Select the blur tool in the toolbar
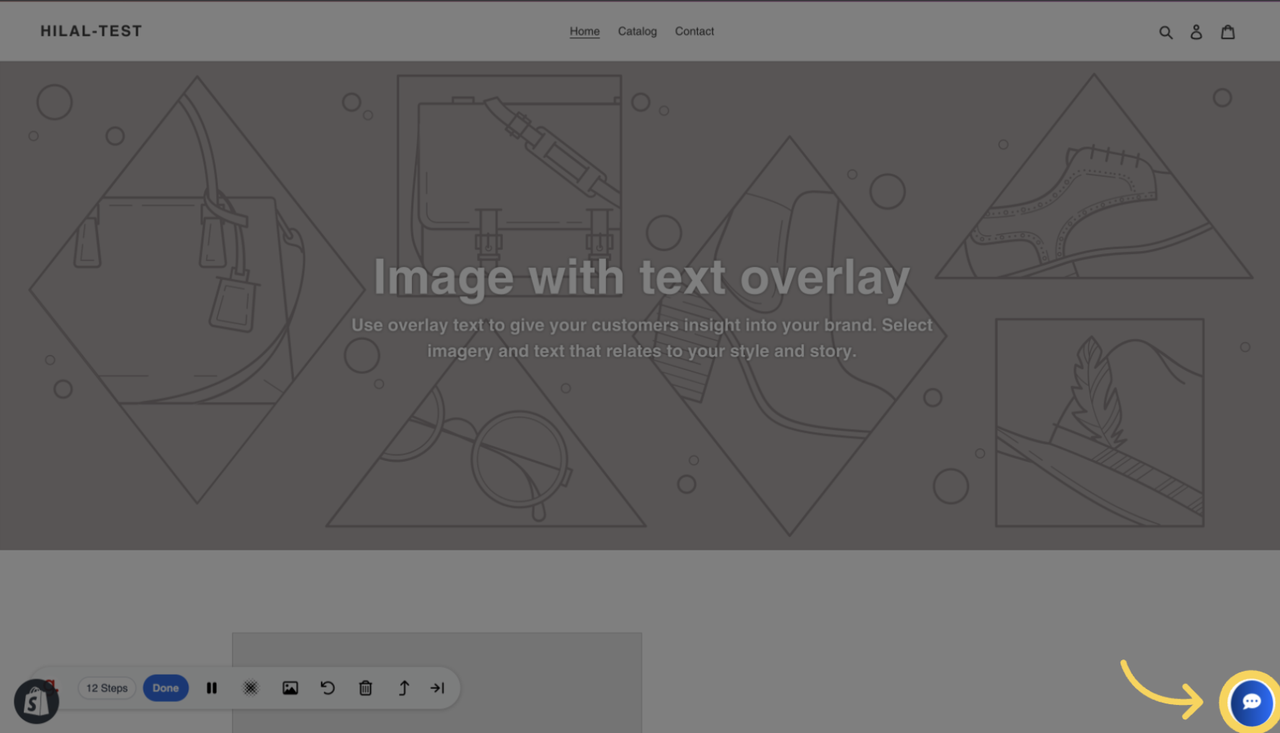 pyautogui.click(x=250, y=688)
